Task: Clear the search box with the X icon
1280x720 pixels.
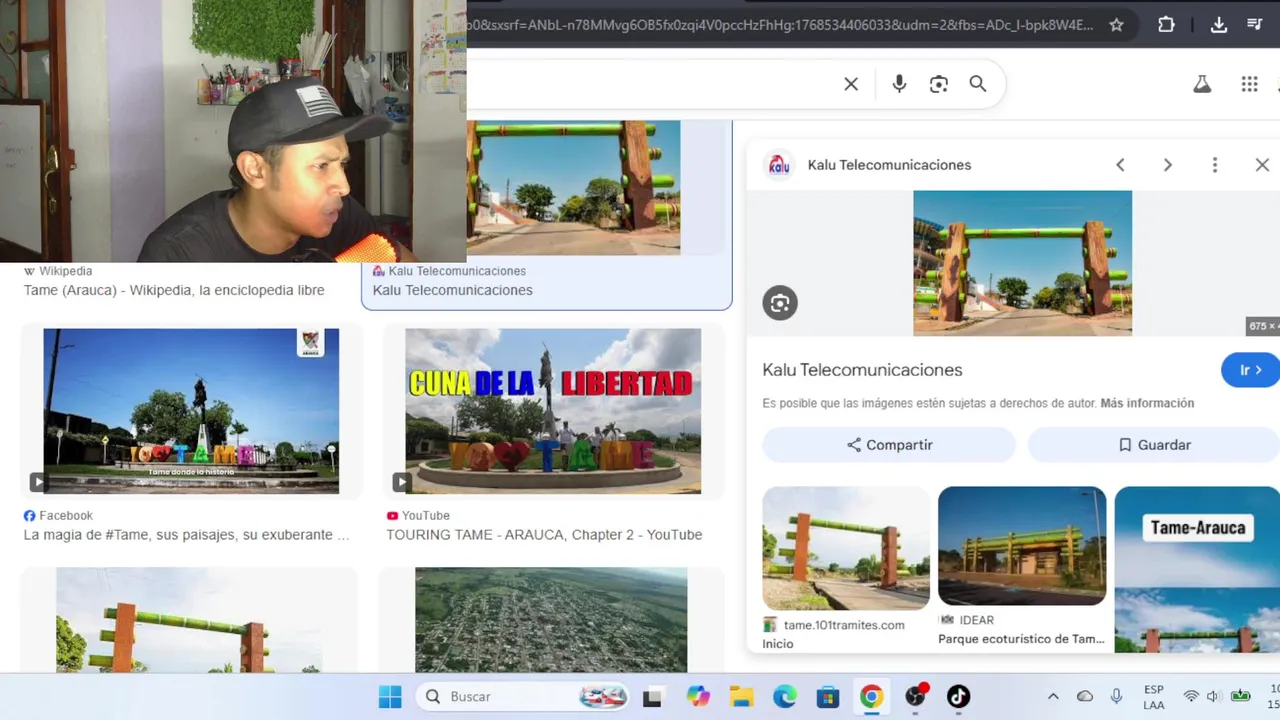Action: 851,85
